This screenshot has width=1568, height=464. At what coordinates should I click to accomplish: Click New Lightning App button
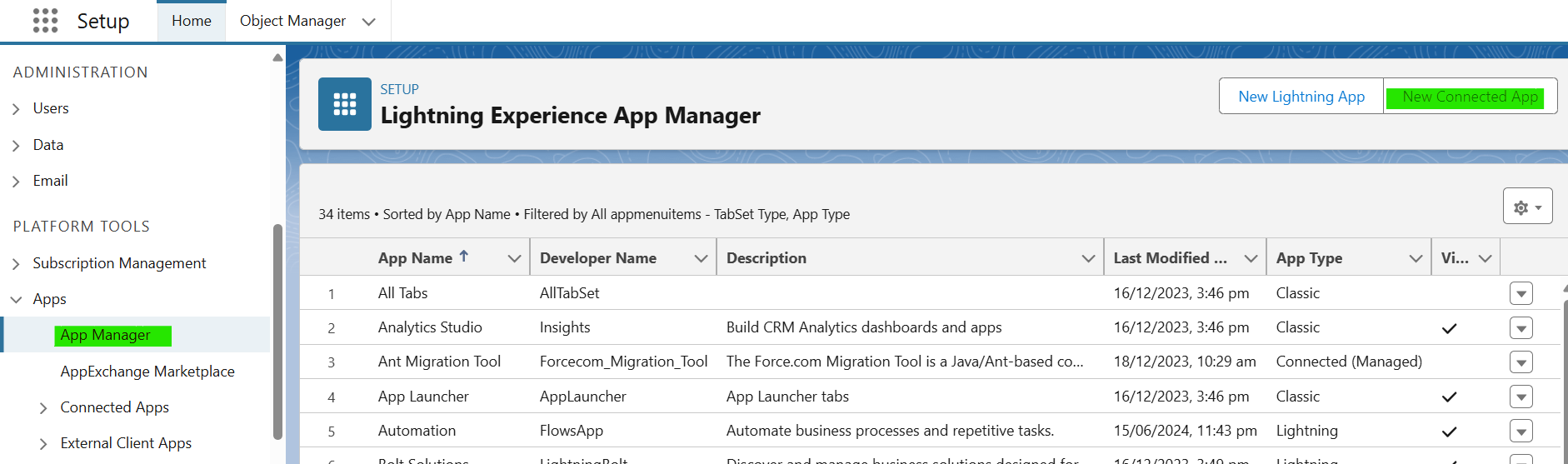click(x=1301, y=97)
